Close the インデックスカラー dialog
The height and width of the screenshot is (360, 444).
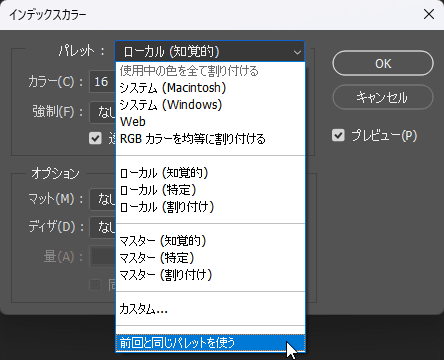pos(429,14)
